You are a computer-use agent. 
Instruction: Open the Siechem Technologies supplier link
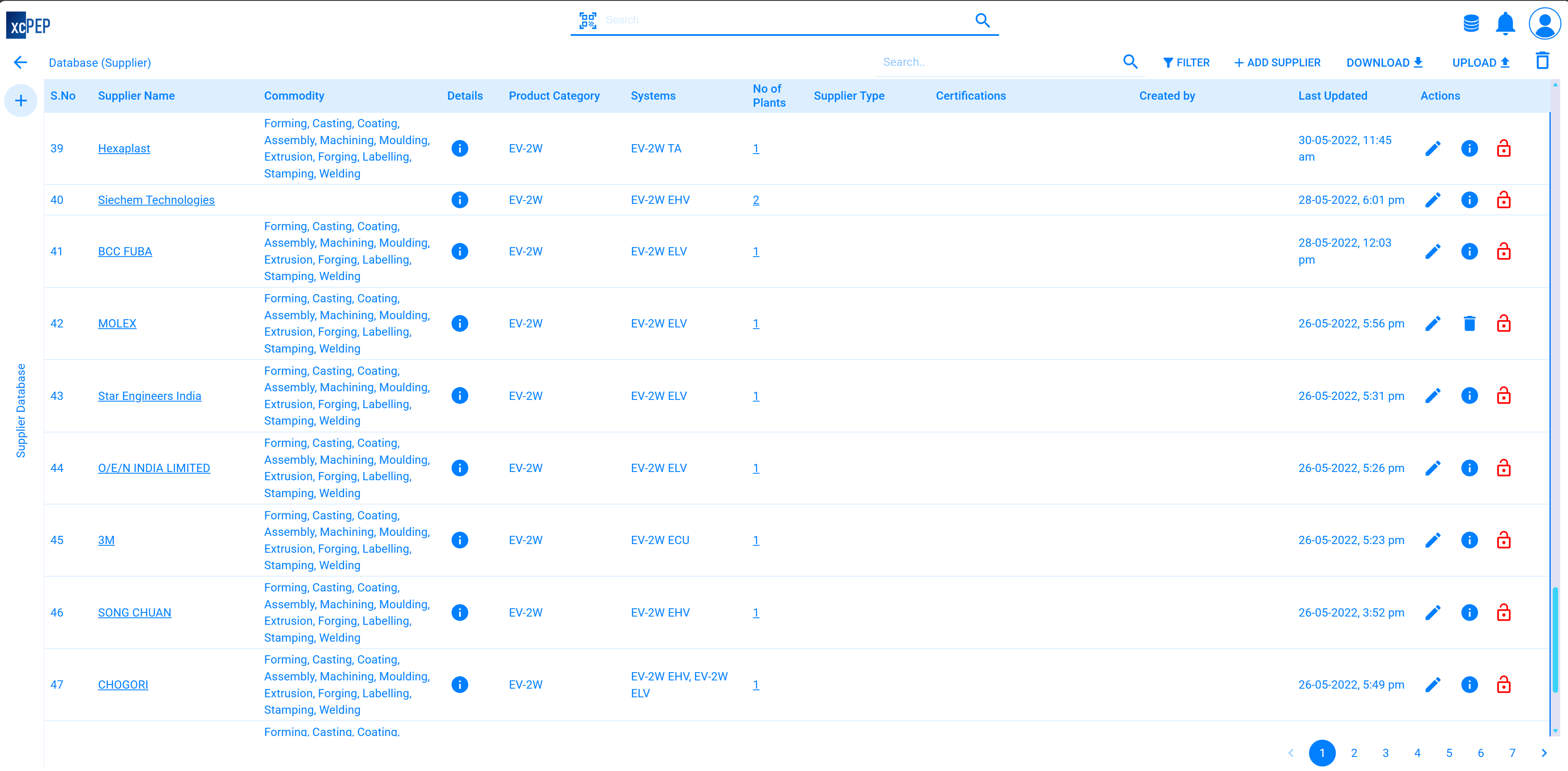pos(156,200)
